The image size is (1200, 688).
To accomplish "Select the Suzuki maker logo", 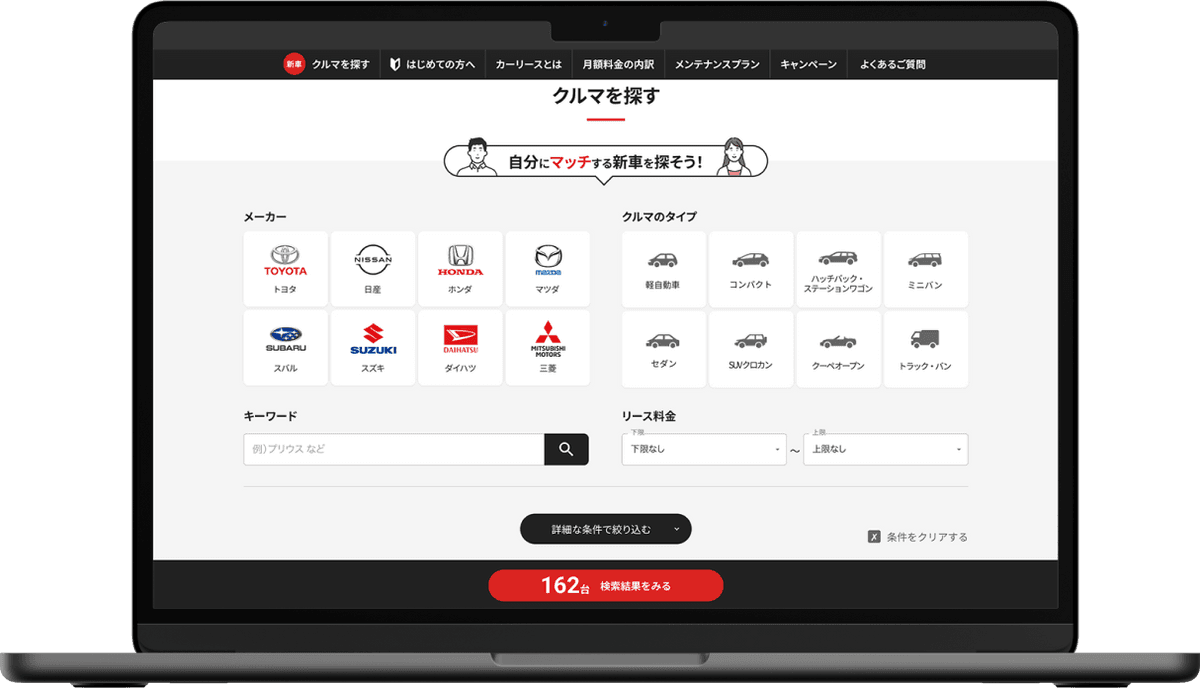I will point(373,339).
